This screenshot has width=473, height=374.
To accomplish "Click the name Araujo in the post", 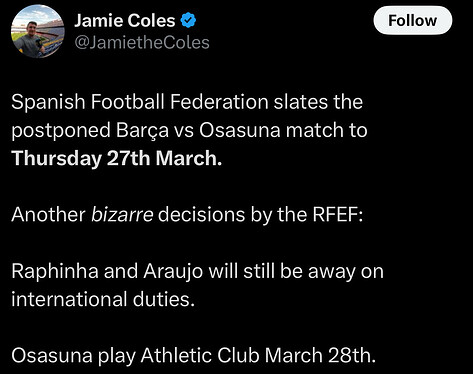I will coord(173,272).
